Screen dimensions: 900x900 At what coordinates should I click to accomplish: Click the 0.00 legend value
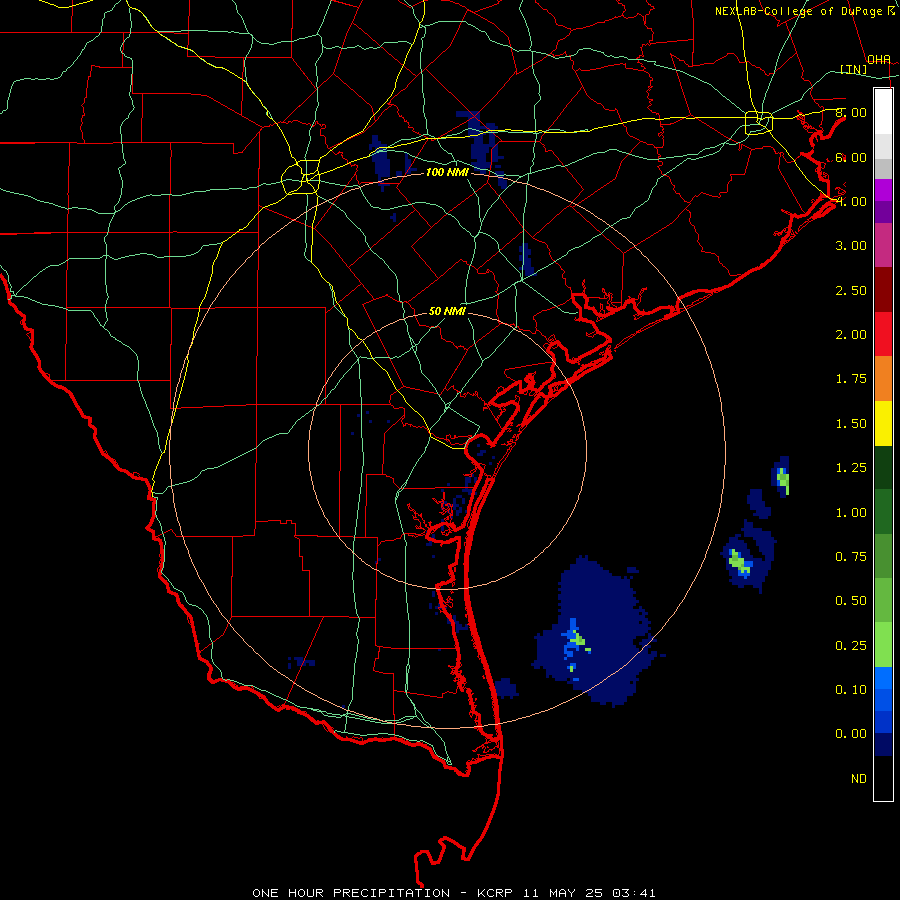[x=851, y=734]
